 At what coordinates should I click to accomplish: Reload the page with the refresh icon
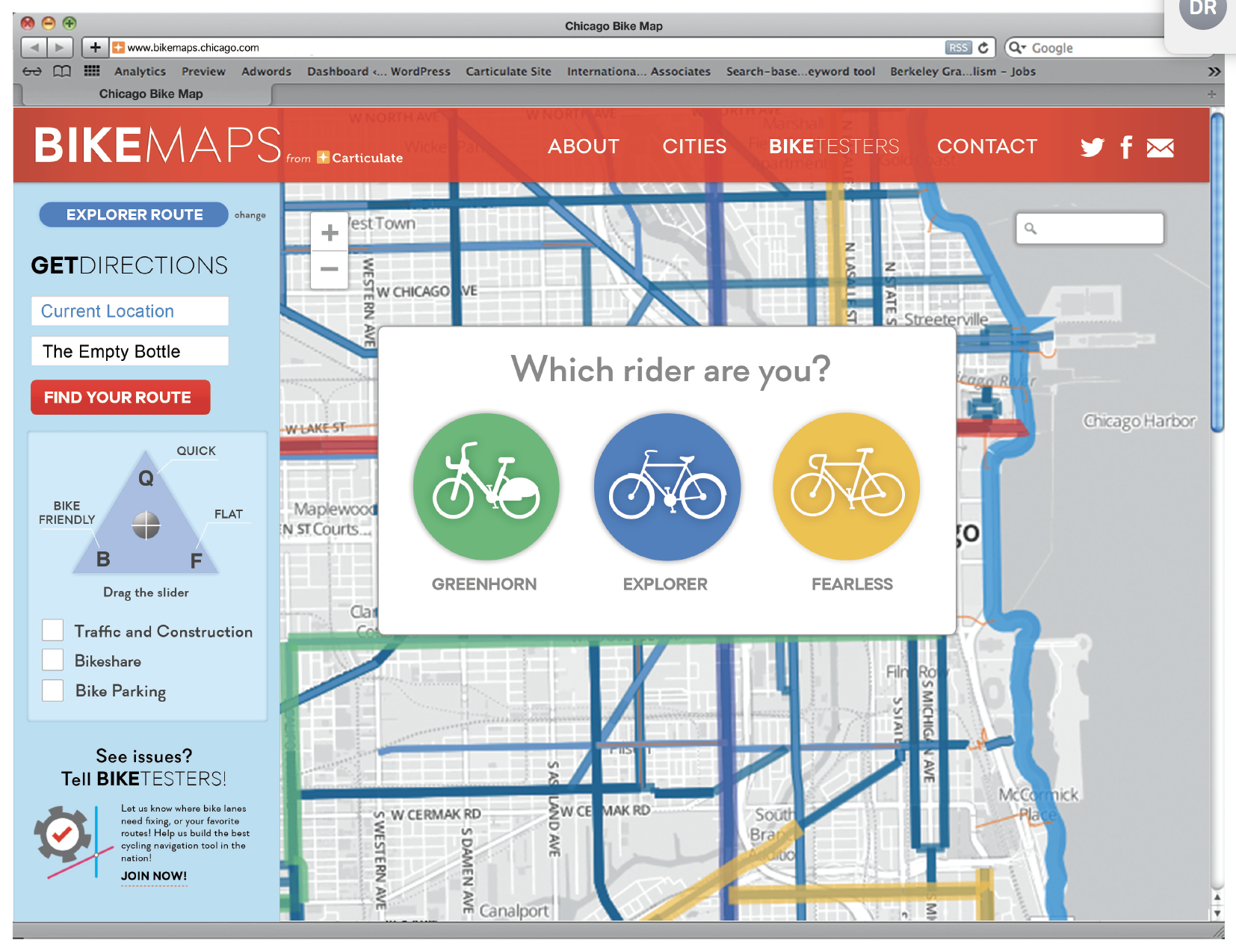tap(983, 48)
